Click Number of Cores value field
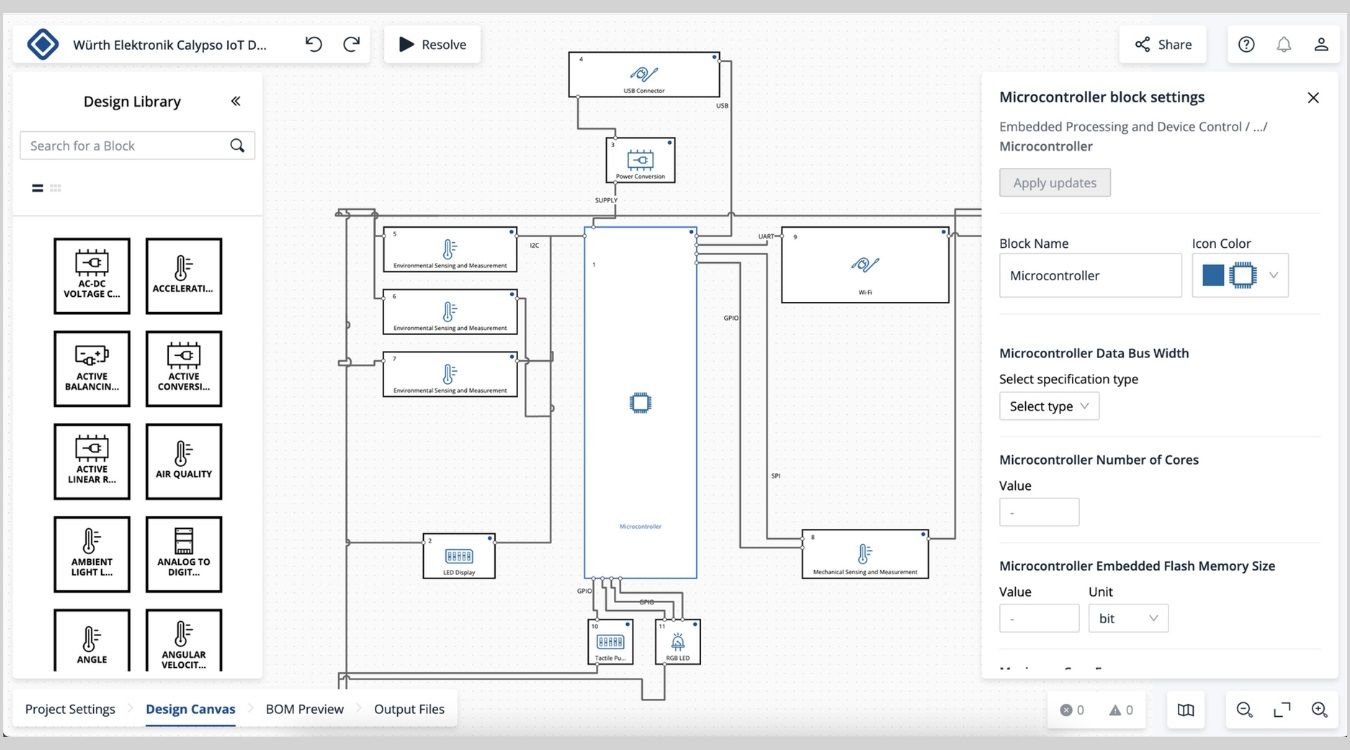The height and width of the screenshot is (750, 1350). click(x=1039, y=512)
